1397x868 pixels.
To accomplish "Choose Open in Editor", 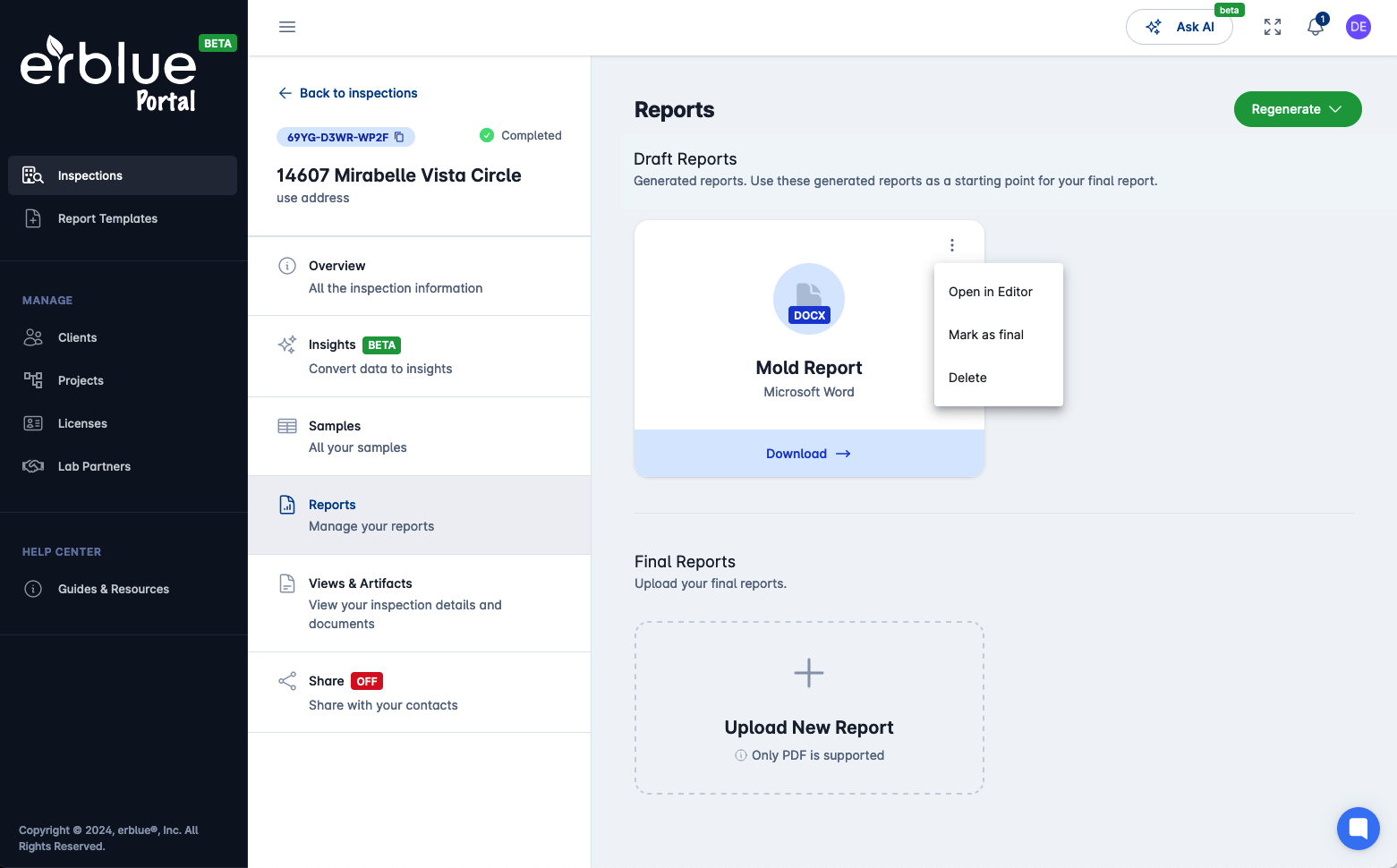I will tap(999, 292).
